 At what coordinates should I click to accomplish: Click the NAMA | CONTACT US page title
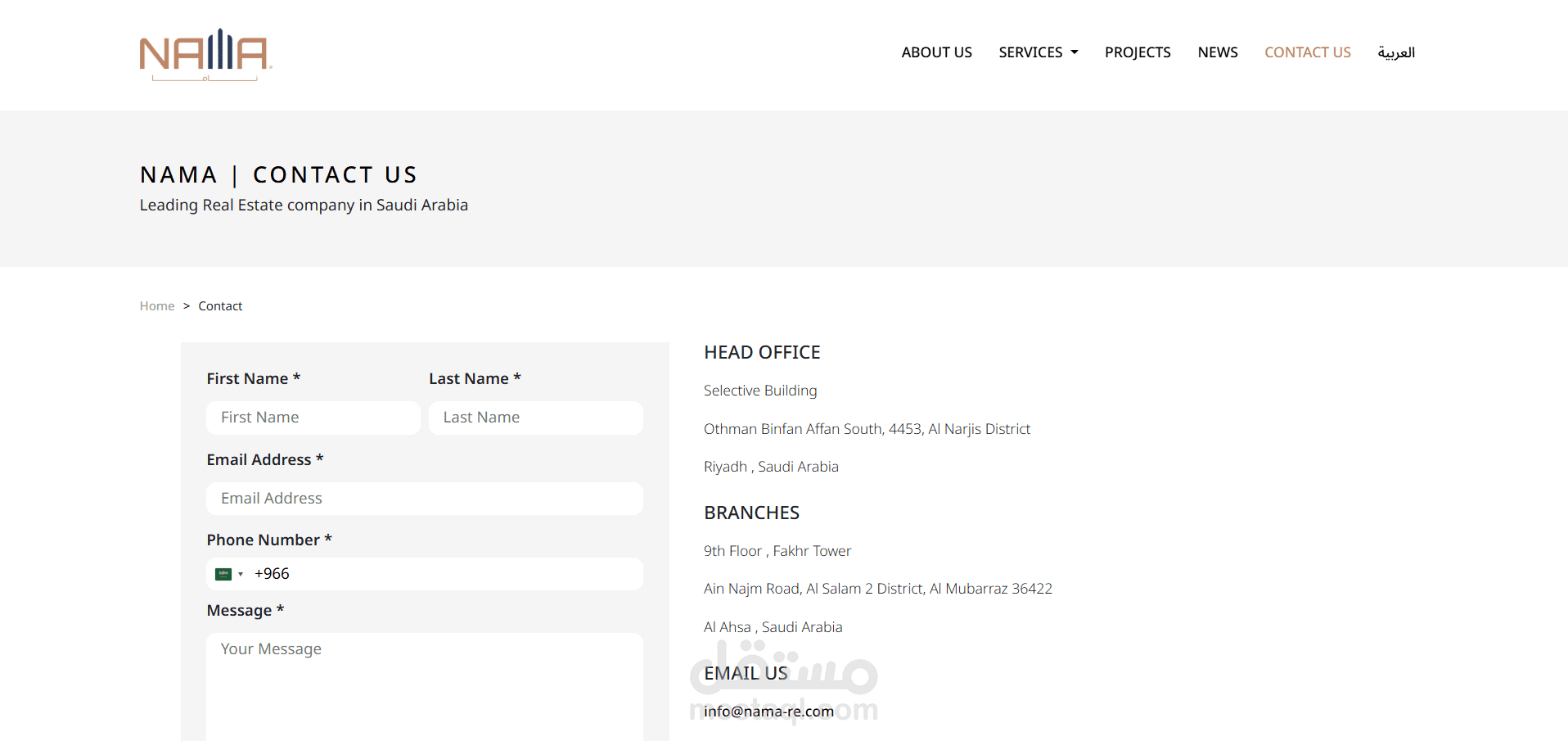click(x=278, y=174)
